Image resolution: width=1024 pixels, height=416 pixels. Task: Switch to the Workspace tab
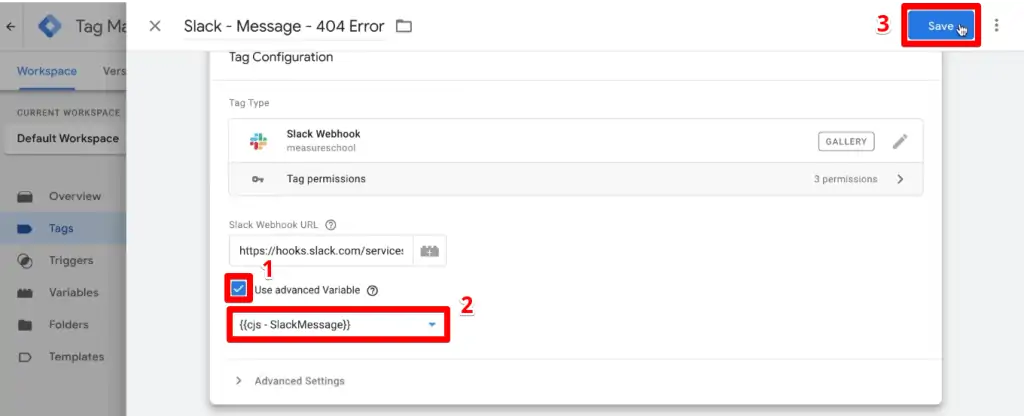pos(46,71)
